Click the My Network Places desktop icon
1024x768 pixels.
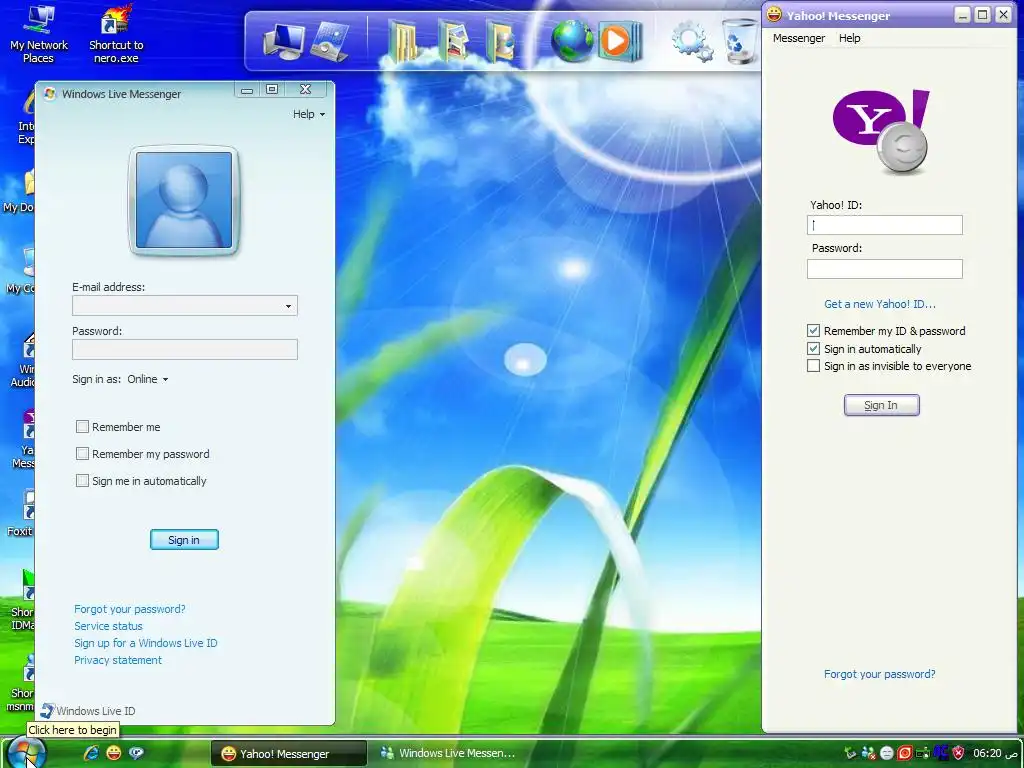[39, 33]
